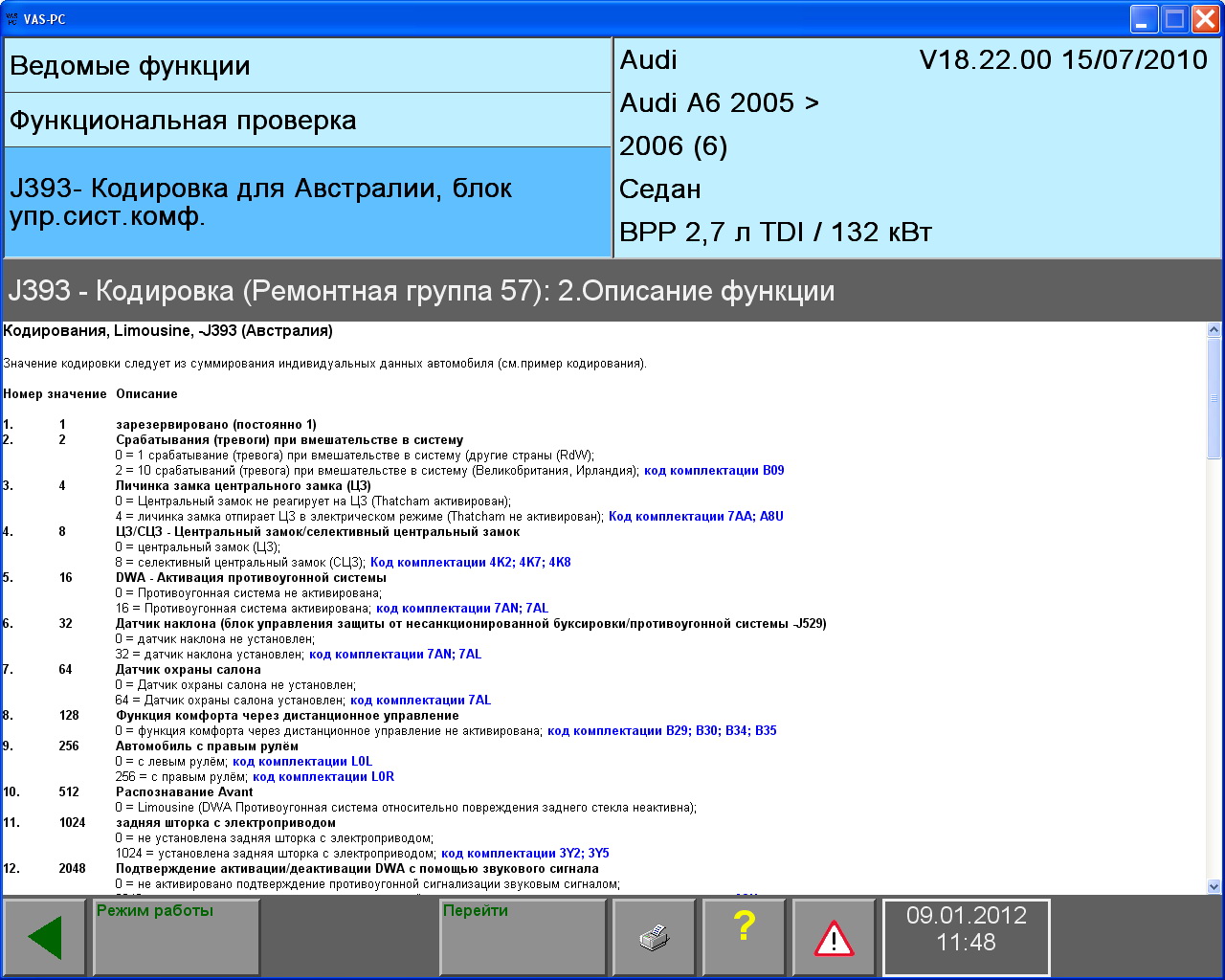Image resolution: width=1225 pixels, height=980 pixels.
Task: Click "Срабатывания (тревоги) при вмешательстве в систему"
Action: tap(290, 440)
